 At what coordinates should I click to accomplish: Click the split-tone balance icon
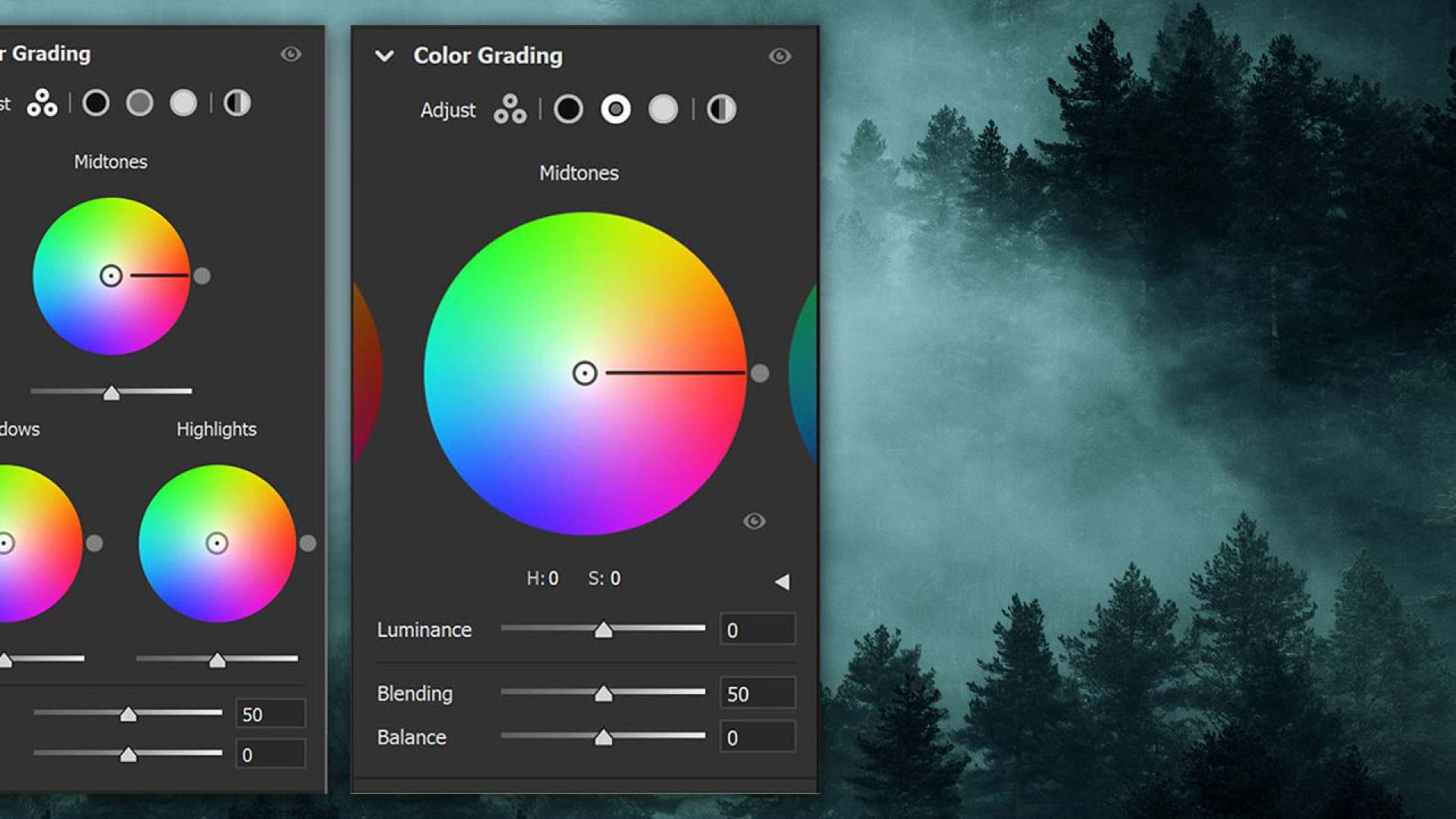click(725, 109)
